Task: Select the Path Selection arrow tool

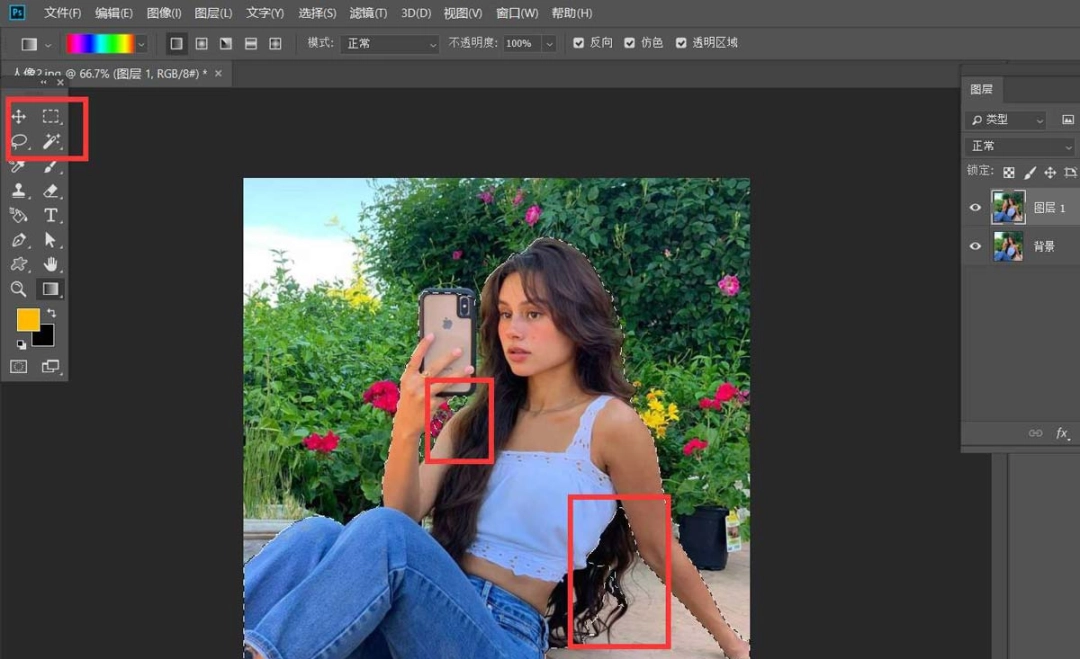Action: [50, 240]
